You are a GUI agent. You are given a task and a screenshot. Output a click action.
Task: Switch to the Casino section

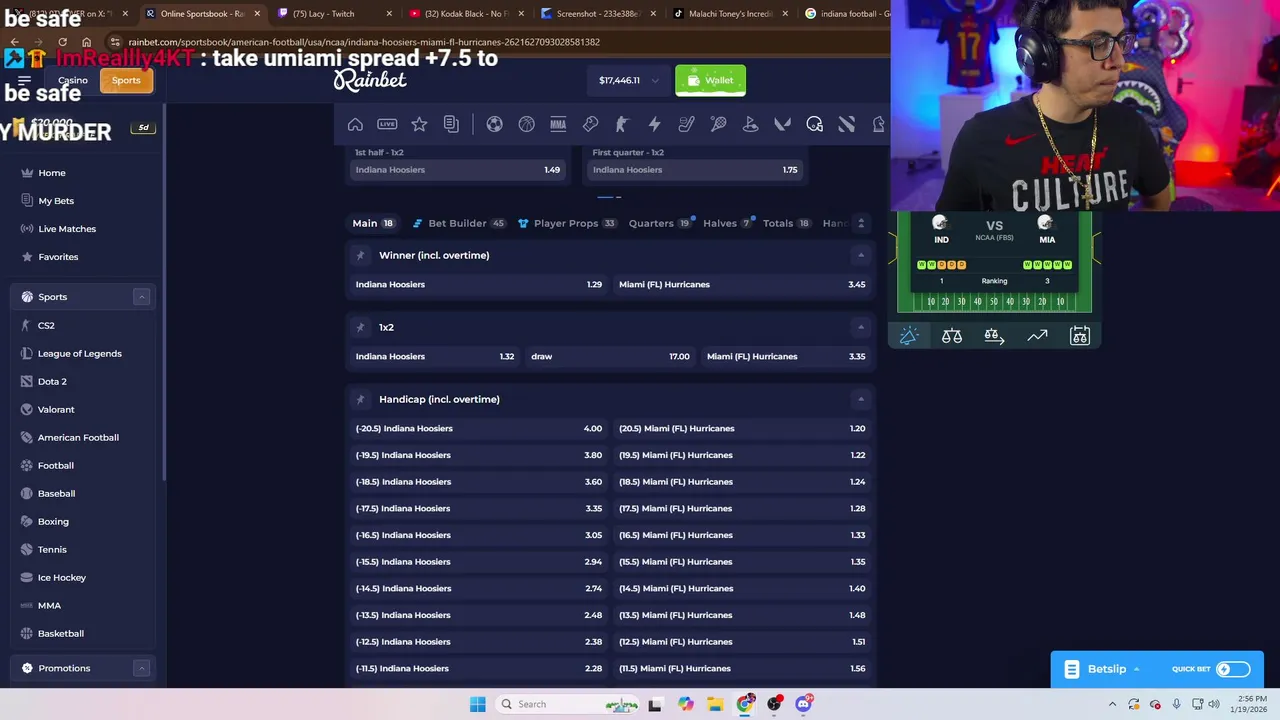coord(72,80)
